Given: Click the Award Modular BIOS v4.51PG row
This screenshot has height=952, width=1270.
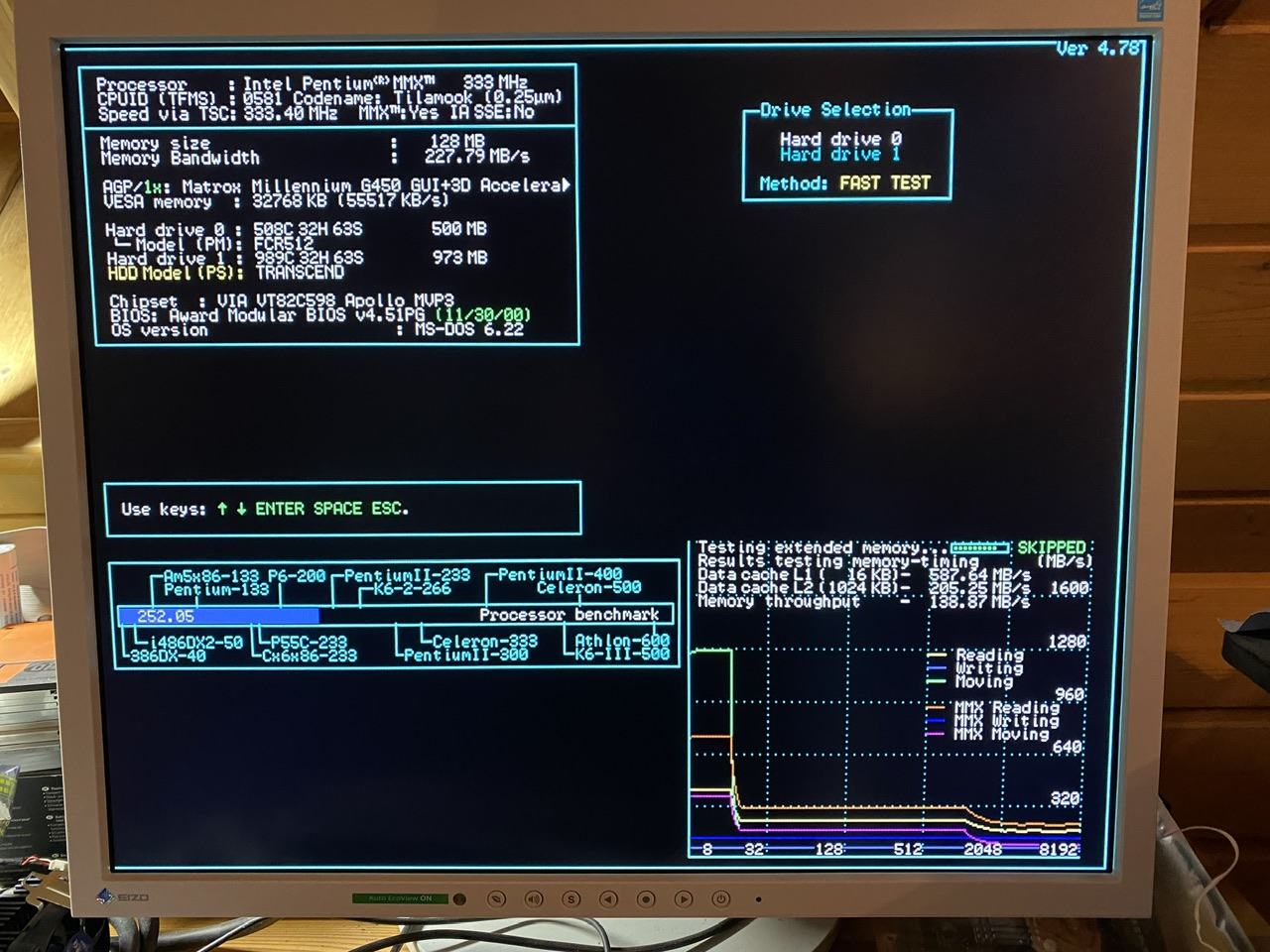Looking at the screenshot, I should [x=319, y=315].
